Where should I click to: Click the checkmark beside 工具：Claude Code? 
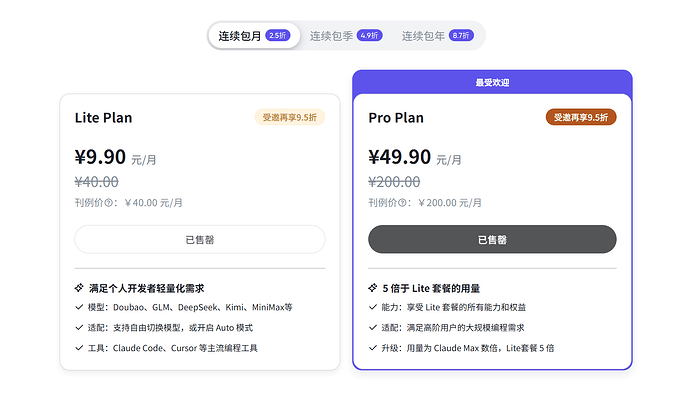[79, 348]
